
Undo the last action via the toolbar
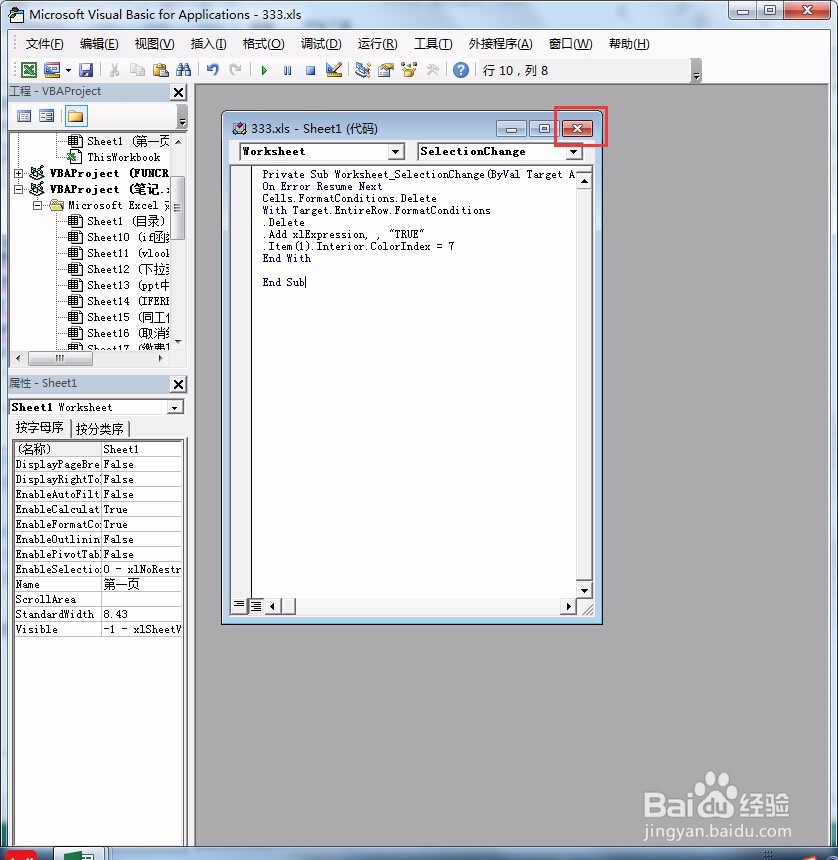pyautogui.click(x=213, y=70)
